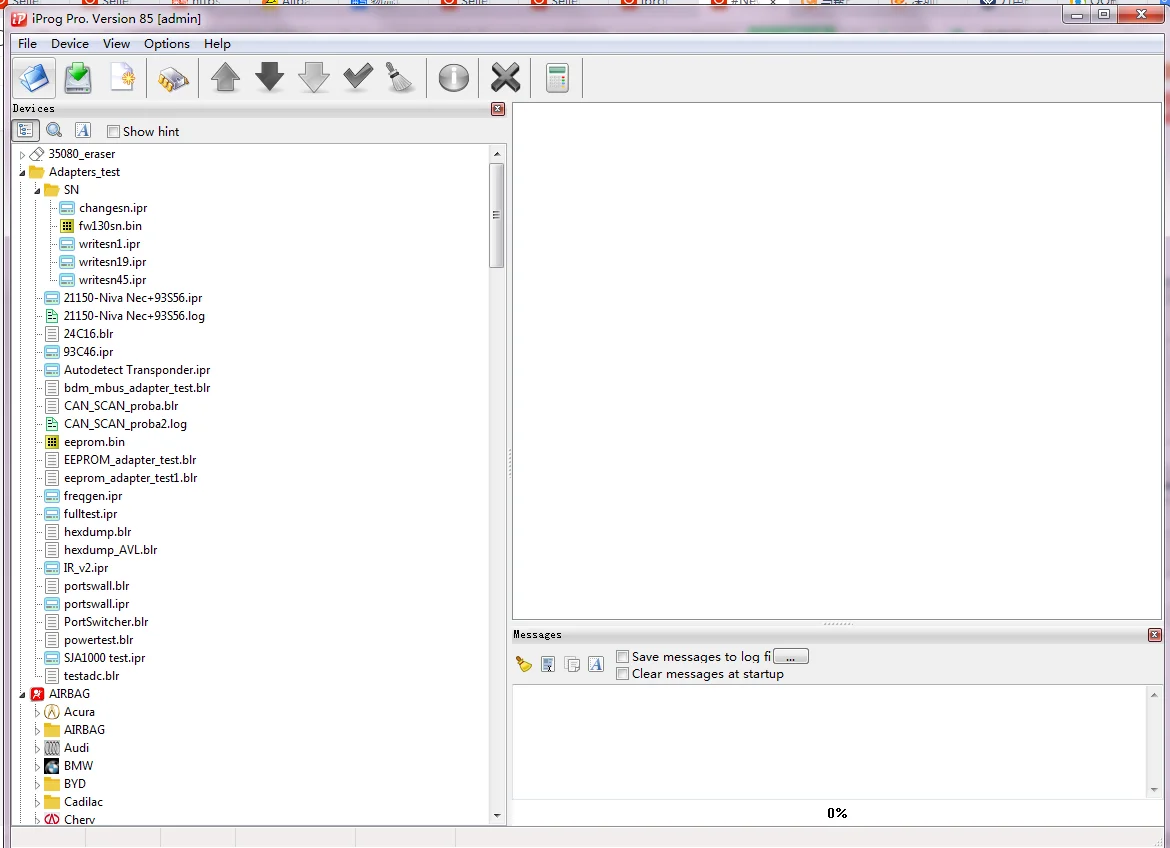
Task: Click the large X cancel toolbar icon
Action: (x=505, y=78)
